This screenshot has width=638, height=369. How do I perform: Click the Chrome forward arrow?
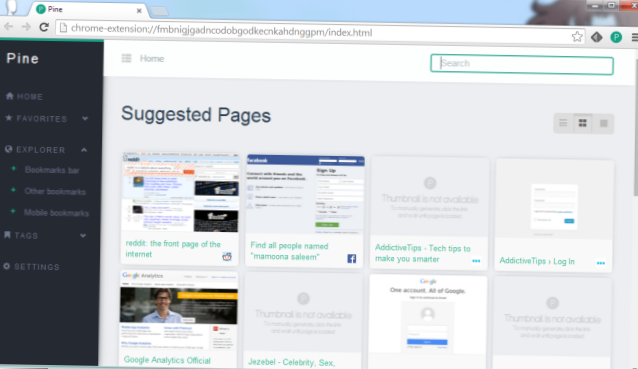tap(26, 27)
